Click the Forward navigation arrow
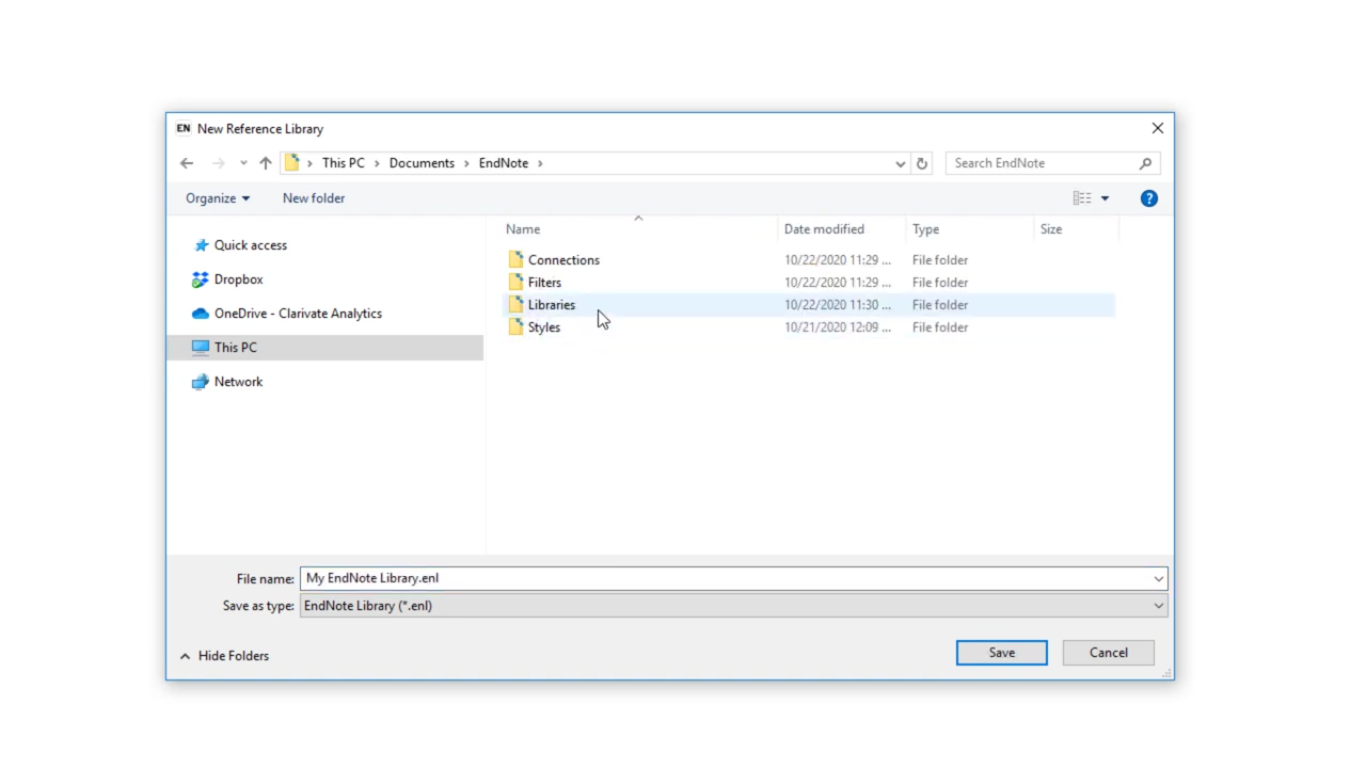This screenshot has height=768, width=1366. (x=218, y=163)
